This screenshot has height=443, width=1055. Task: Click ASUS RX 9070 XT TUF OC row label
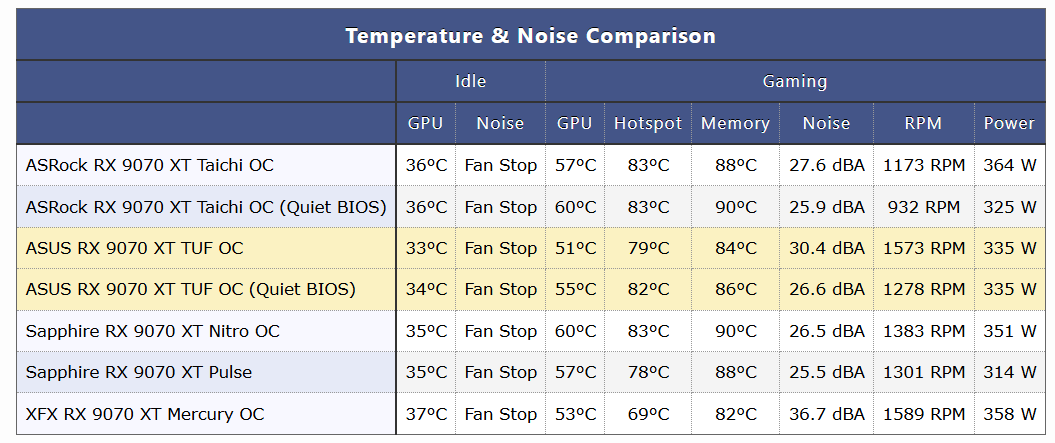click(134, 248)
